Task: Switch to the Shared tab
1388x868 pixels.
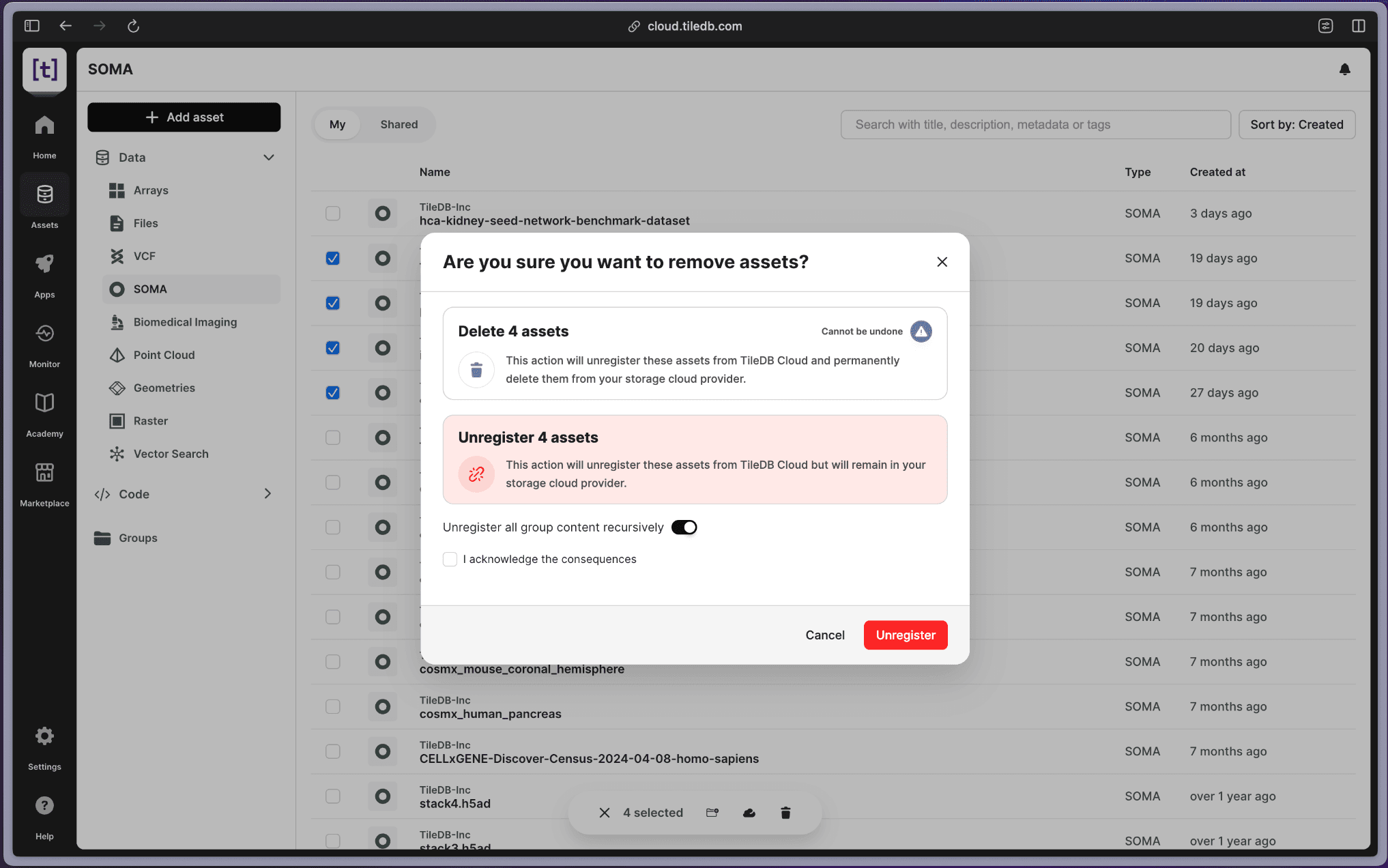Action: click(399, 125)
